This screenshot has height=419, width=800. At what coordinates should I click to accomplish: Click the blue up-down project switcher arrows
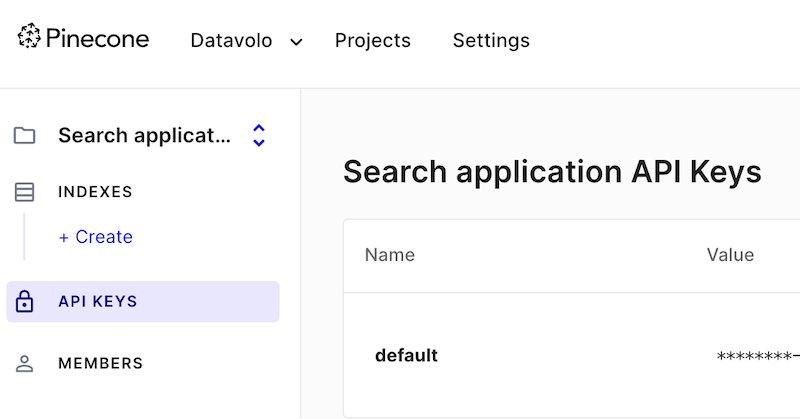coord(259,136)
